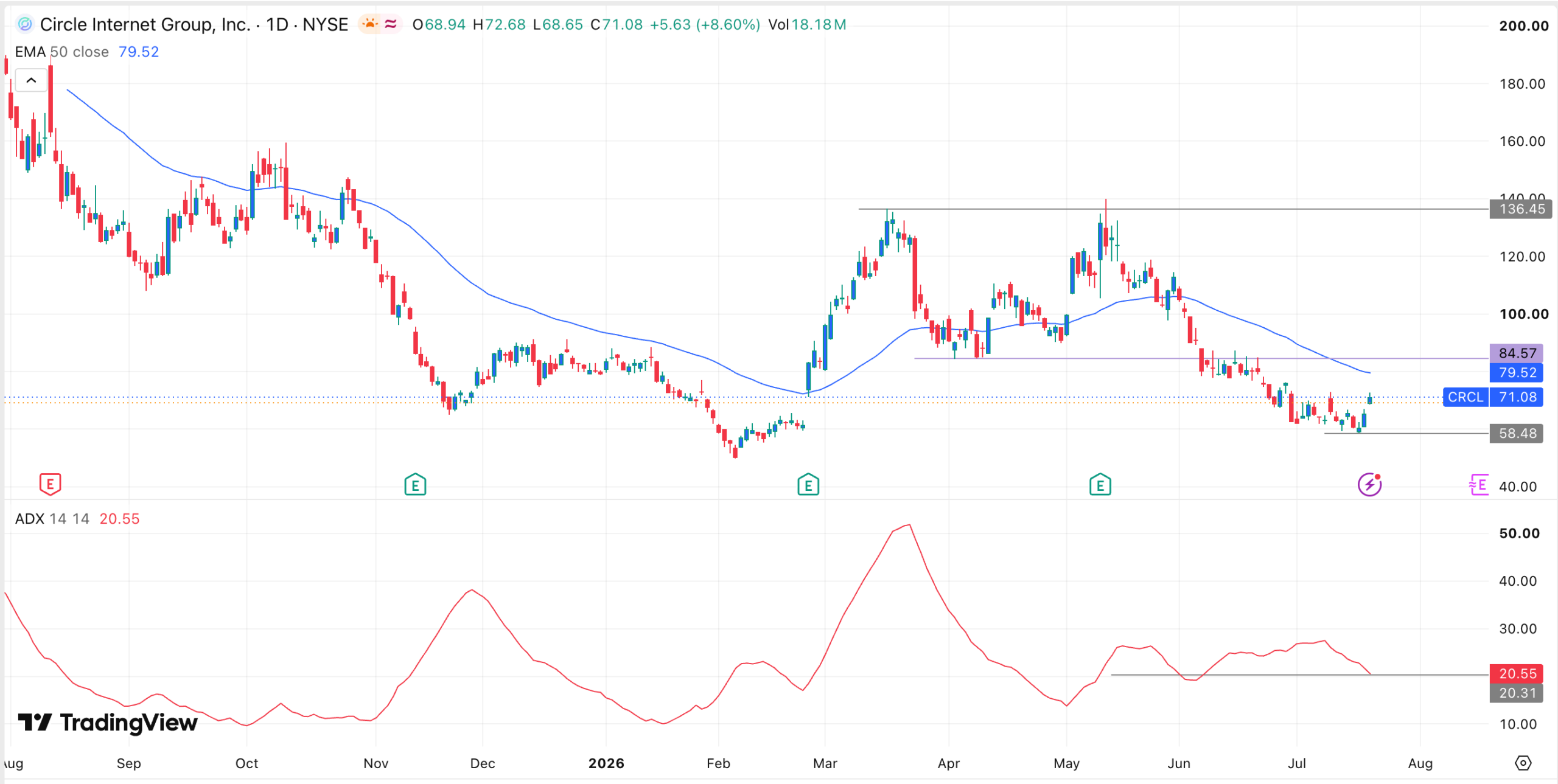Click the Vol 18.18 M reading
Viewport: 1558px width, 784px height.
click(807, 24)
